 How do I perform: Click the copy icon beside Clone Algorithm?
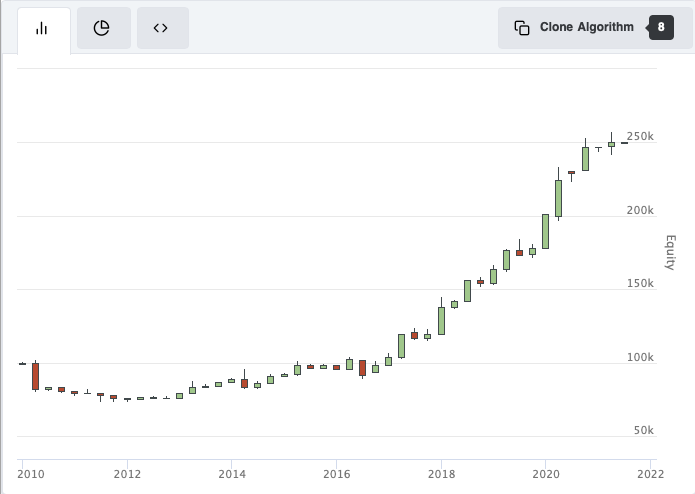[x=522, y=28]
